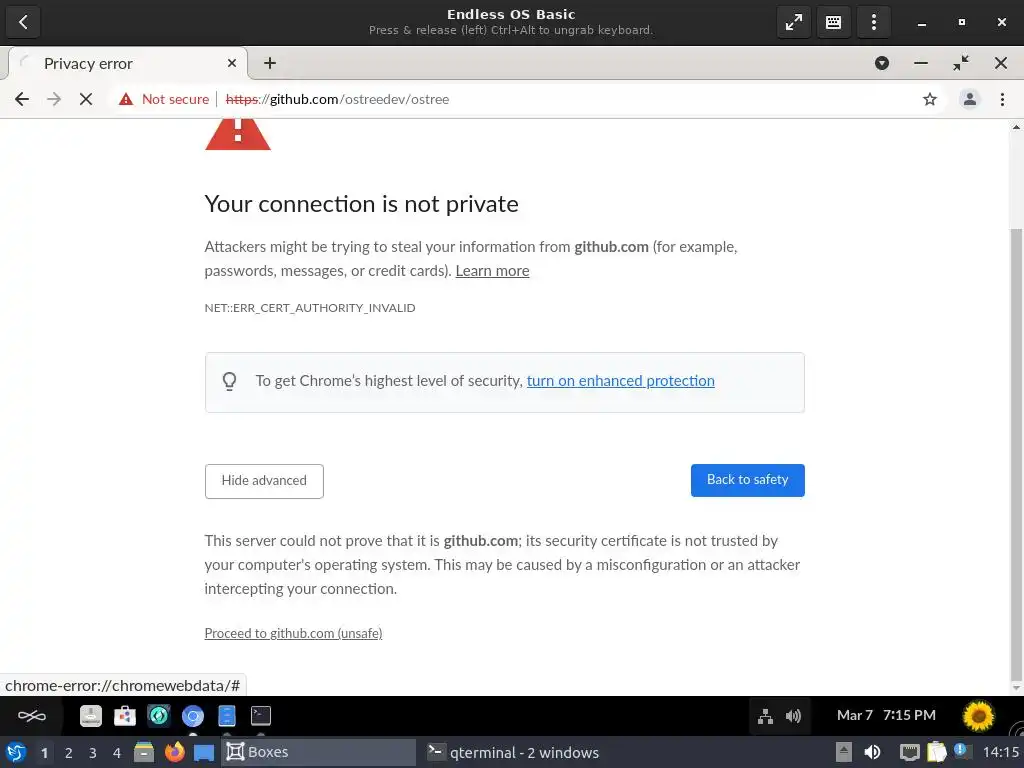The image size is (1024, 768).
Task: Open the file manager in Endless taskbar
Action: (91, 716)
